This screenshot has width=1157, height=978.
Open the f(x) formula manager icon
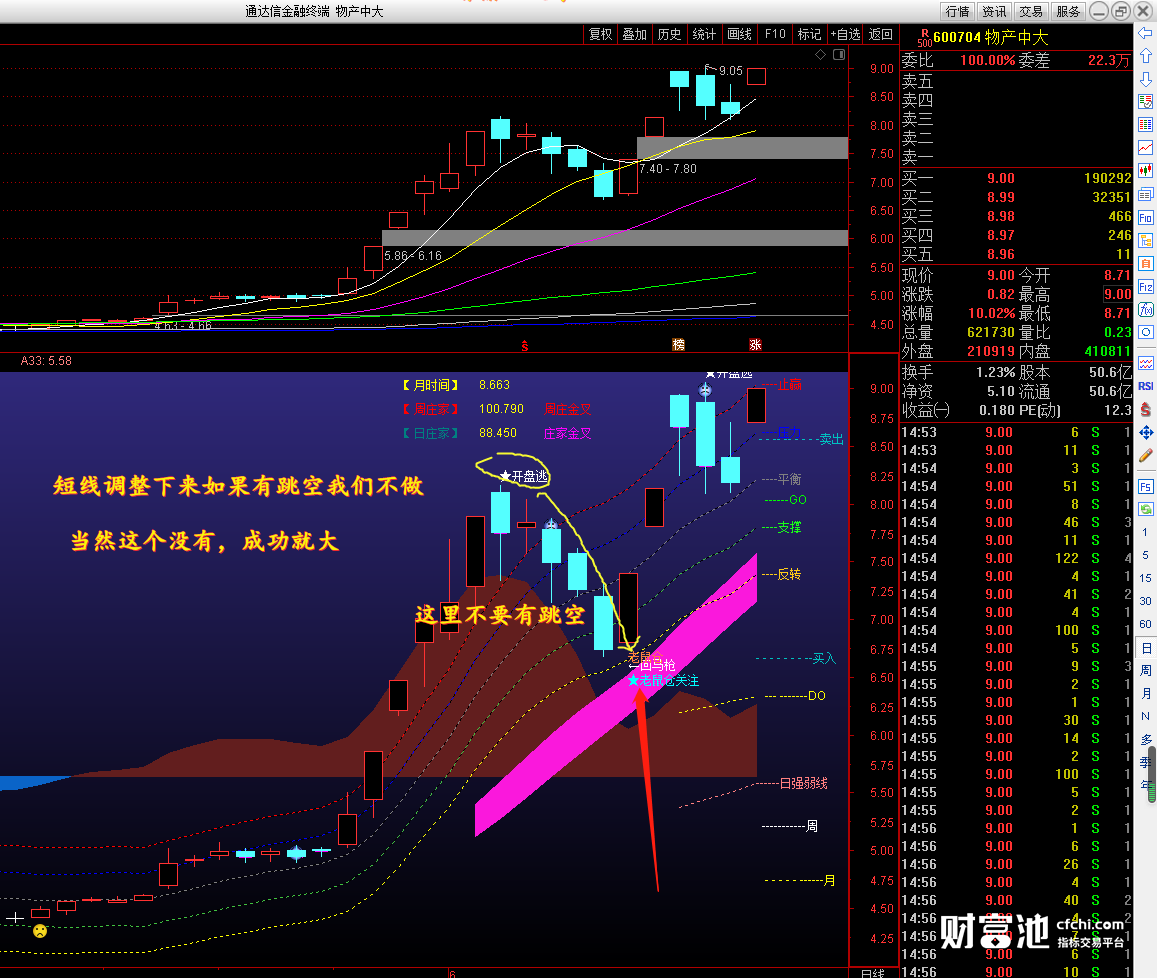click(x=1145, y=309)
